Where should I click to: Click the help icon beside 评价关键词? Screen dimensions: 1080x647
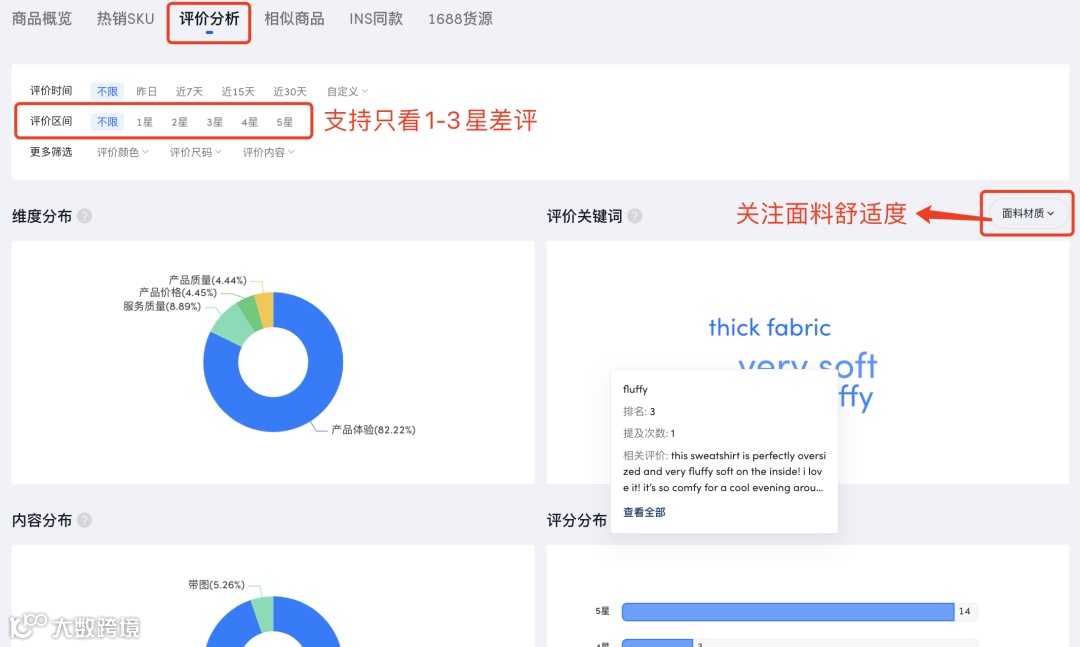coord(635,216)
